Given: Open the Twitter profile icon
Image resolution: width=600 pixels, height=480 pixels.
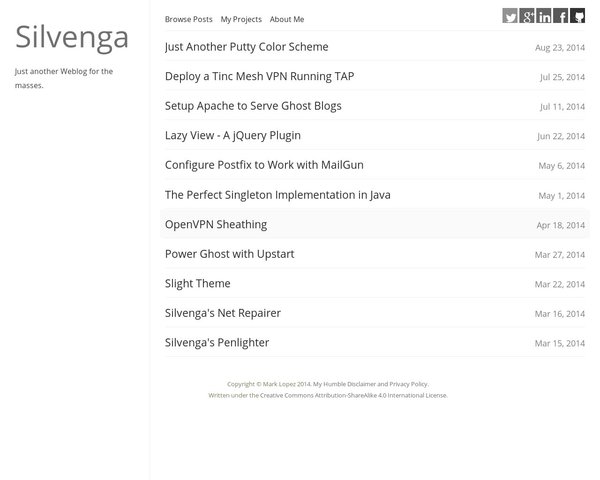Looking at the screenshot, I should click(510, 16).
